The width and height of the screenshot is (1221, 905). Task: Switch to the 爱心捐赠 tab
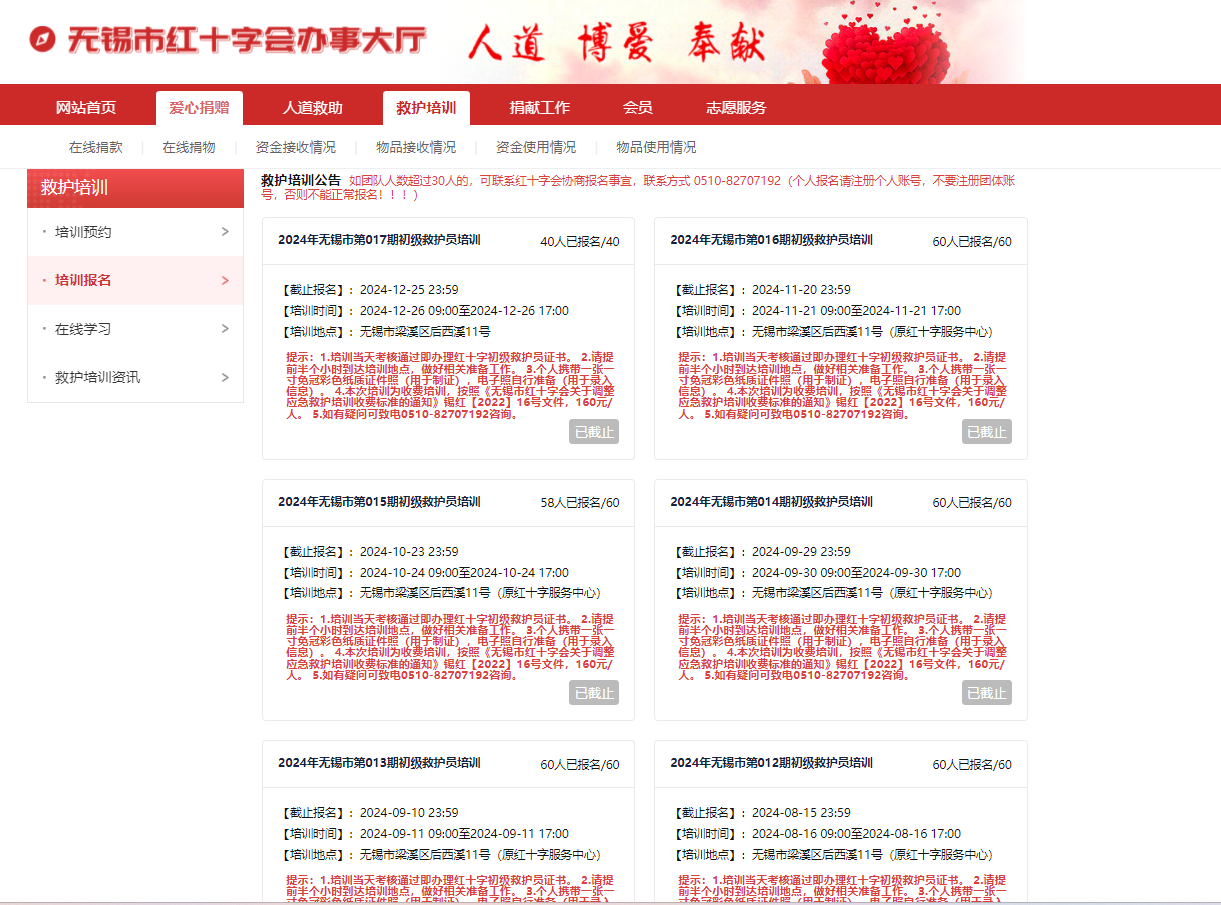point(199,108)
